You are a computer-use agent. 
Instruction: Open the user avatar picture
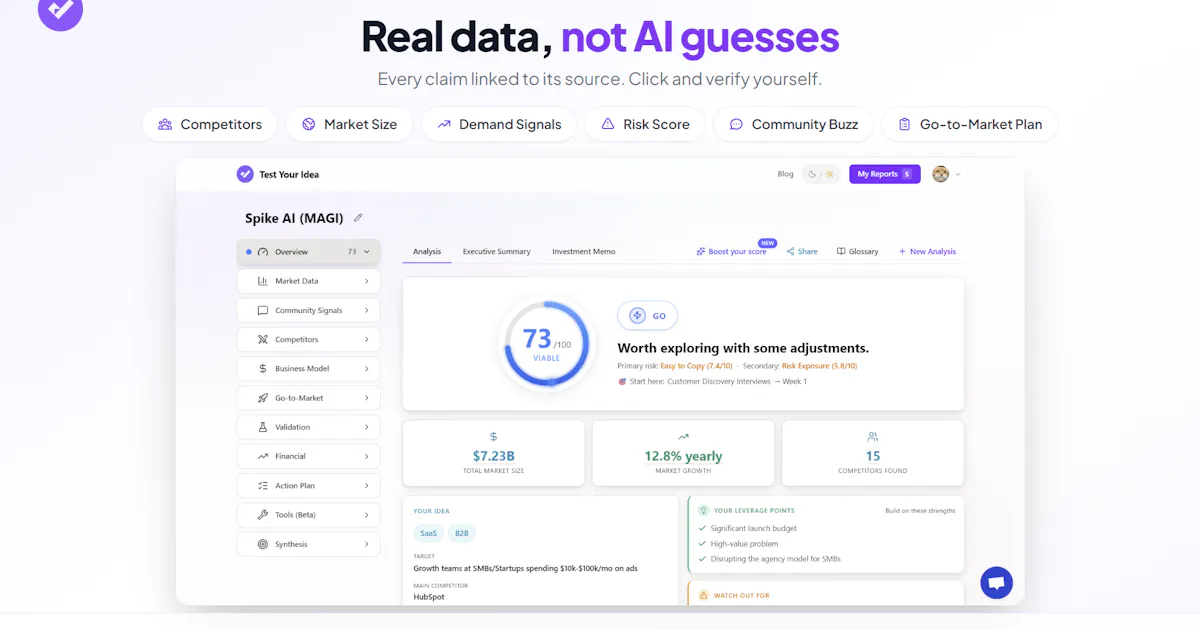point(941,174)
